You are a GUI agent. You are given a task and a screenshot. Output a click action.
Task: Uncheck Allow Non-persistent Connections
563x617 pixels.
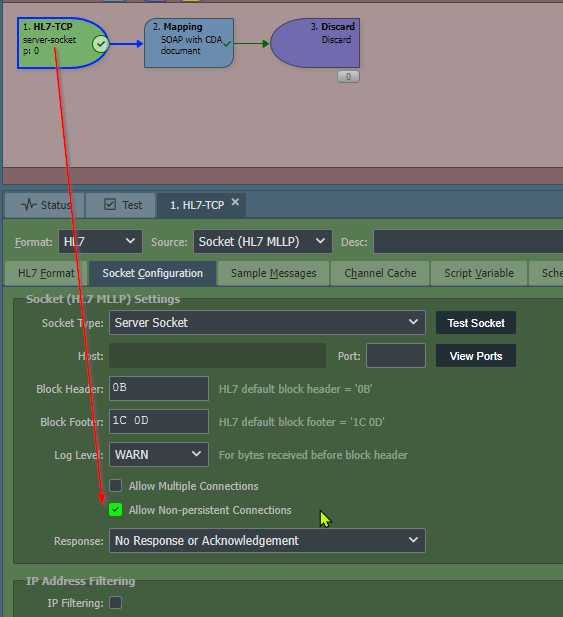pyautogui.click(x=116, y=510)
